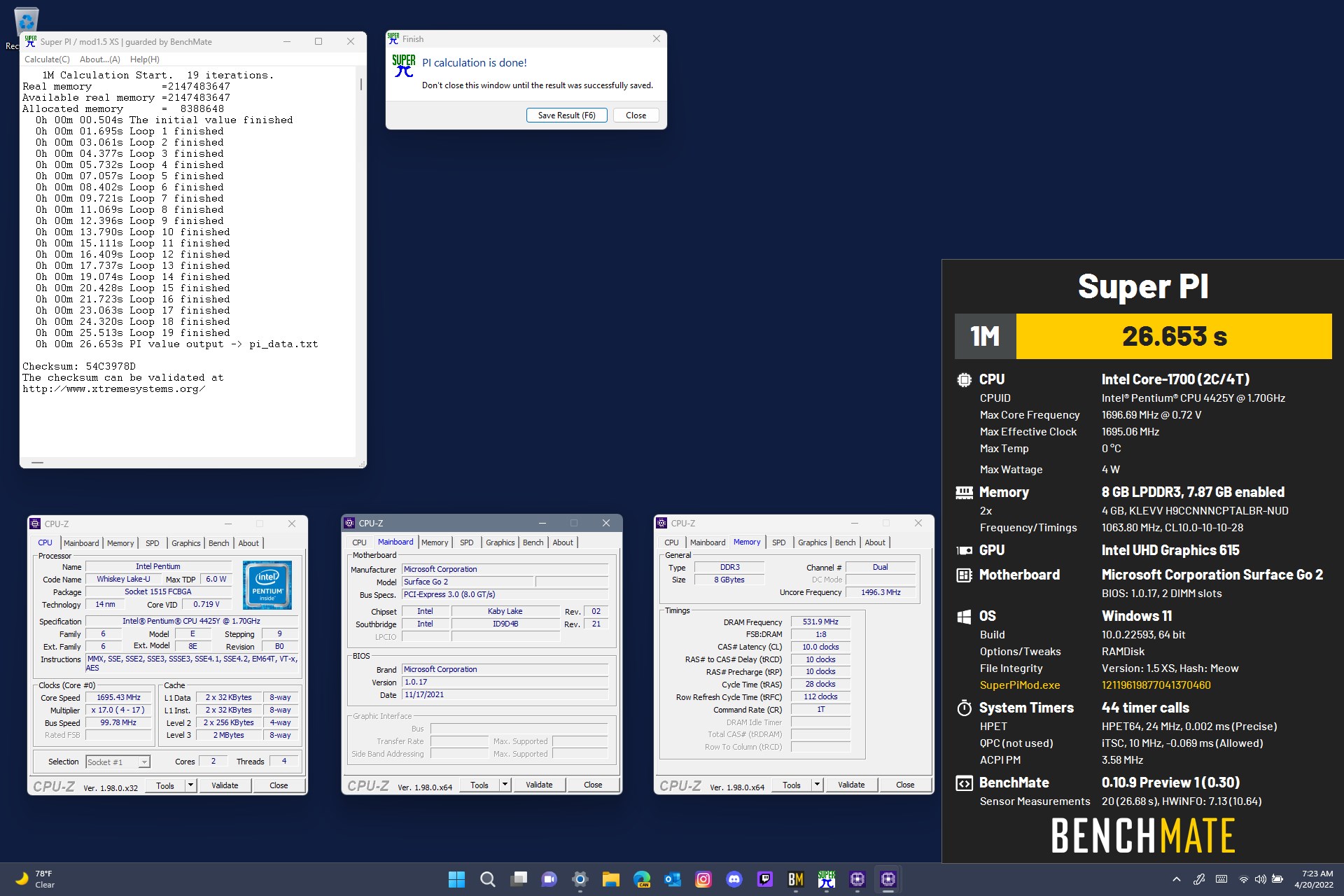Click the Intel UHD Graphics 615 text in BenchMate
This screenshot has height=896, width=1344.
pos(1170,550)
